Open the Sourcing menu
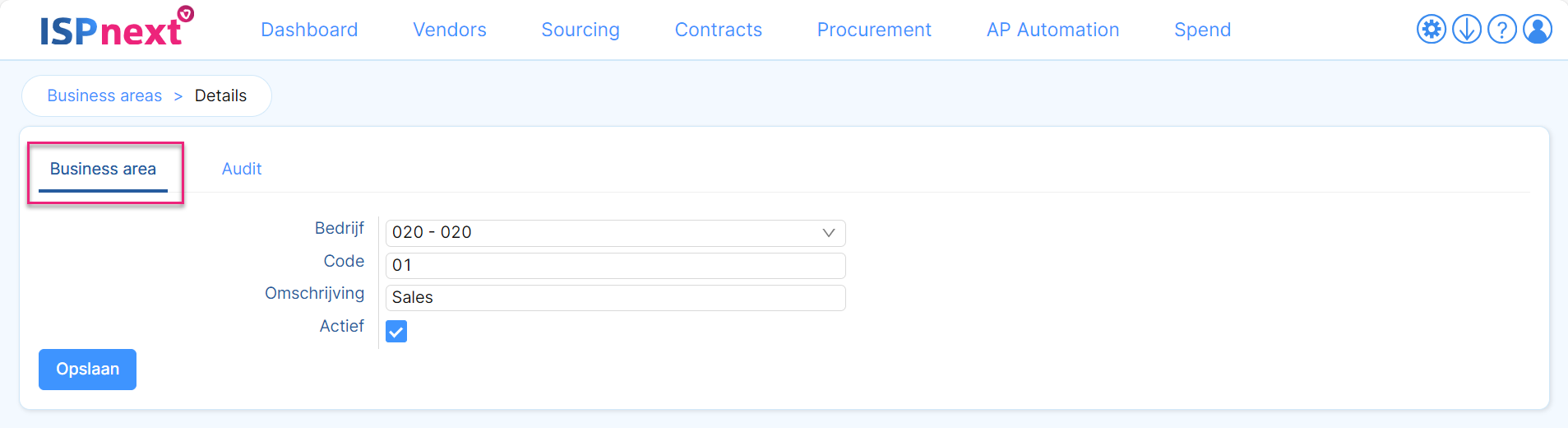This screenshot has width=1568, height=428. (580, 30)
